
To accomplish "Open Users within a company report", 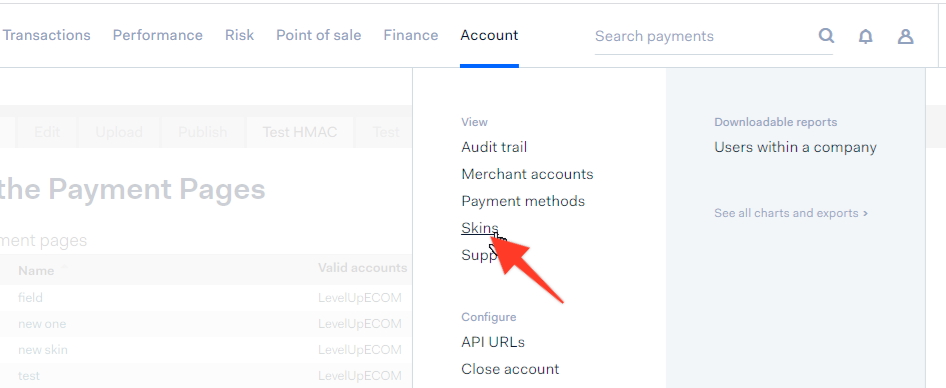I will click(795, 147).
